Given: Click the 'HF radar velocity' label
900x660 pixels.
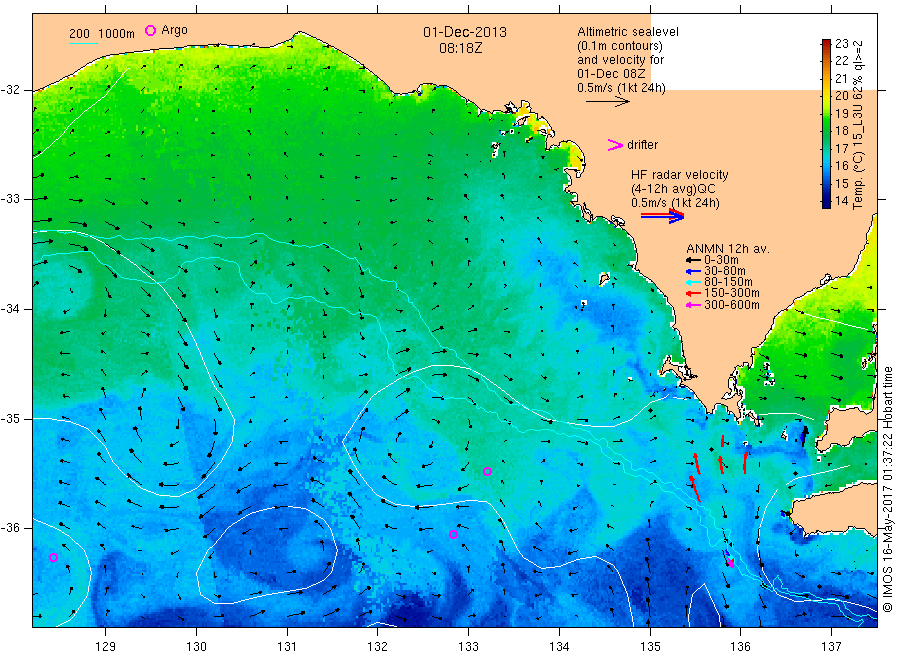Looking at the screenshot, I should (x=680, y=174).
